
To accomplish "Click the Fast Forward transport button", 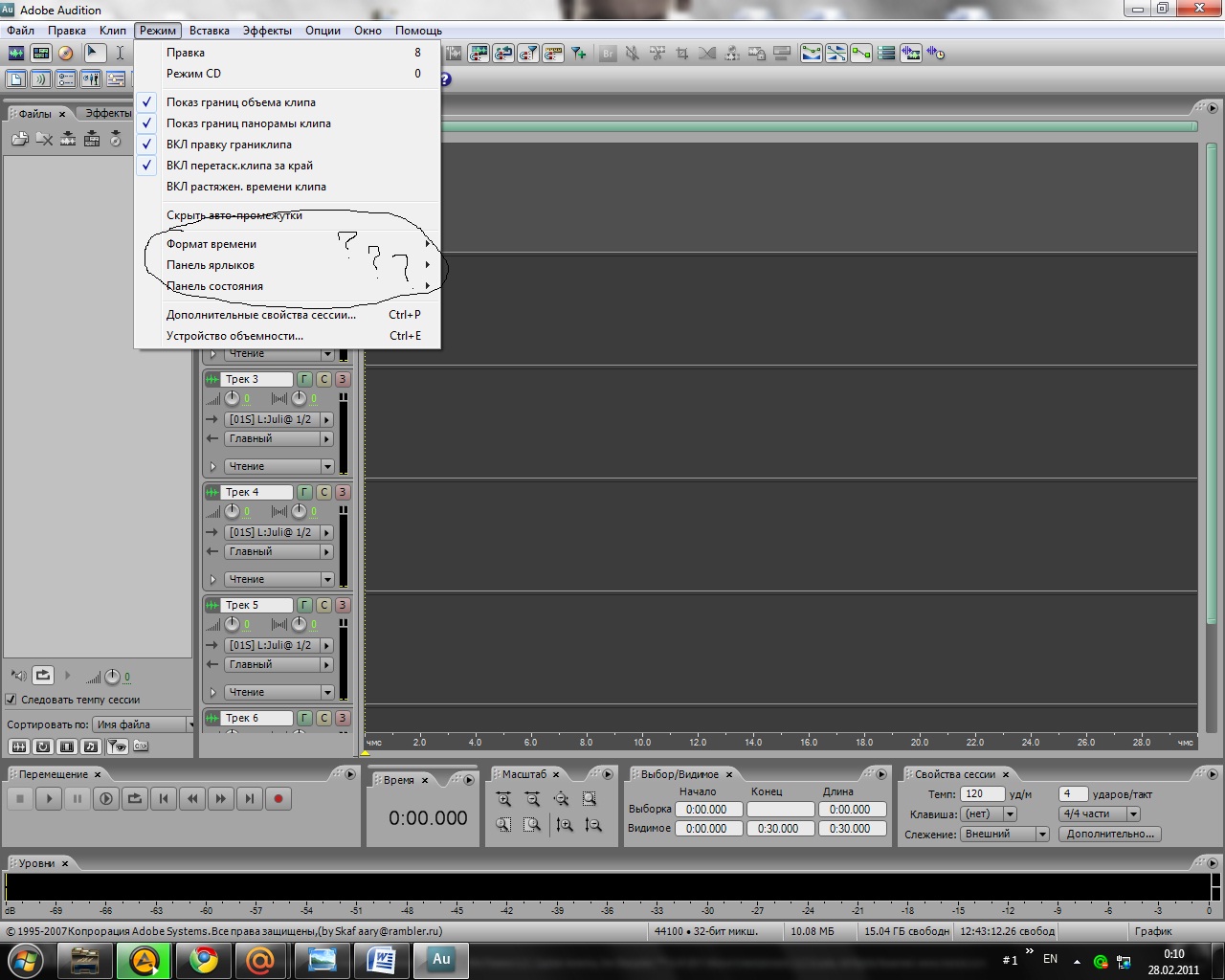I will 221,799.
